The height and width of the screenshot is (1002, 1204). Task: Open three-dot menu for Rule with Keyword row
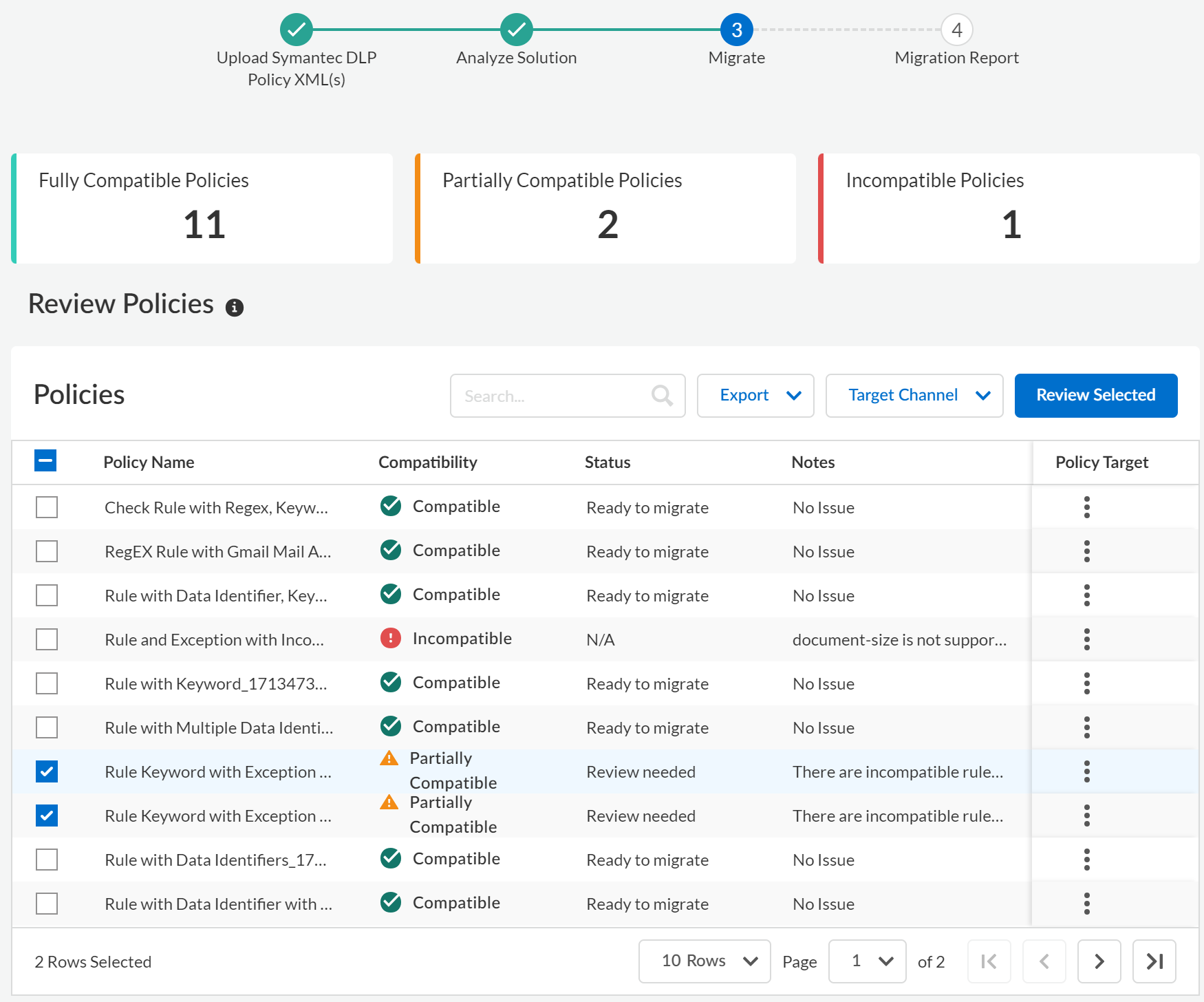click(x=1086, y=683)
